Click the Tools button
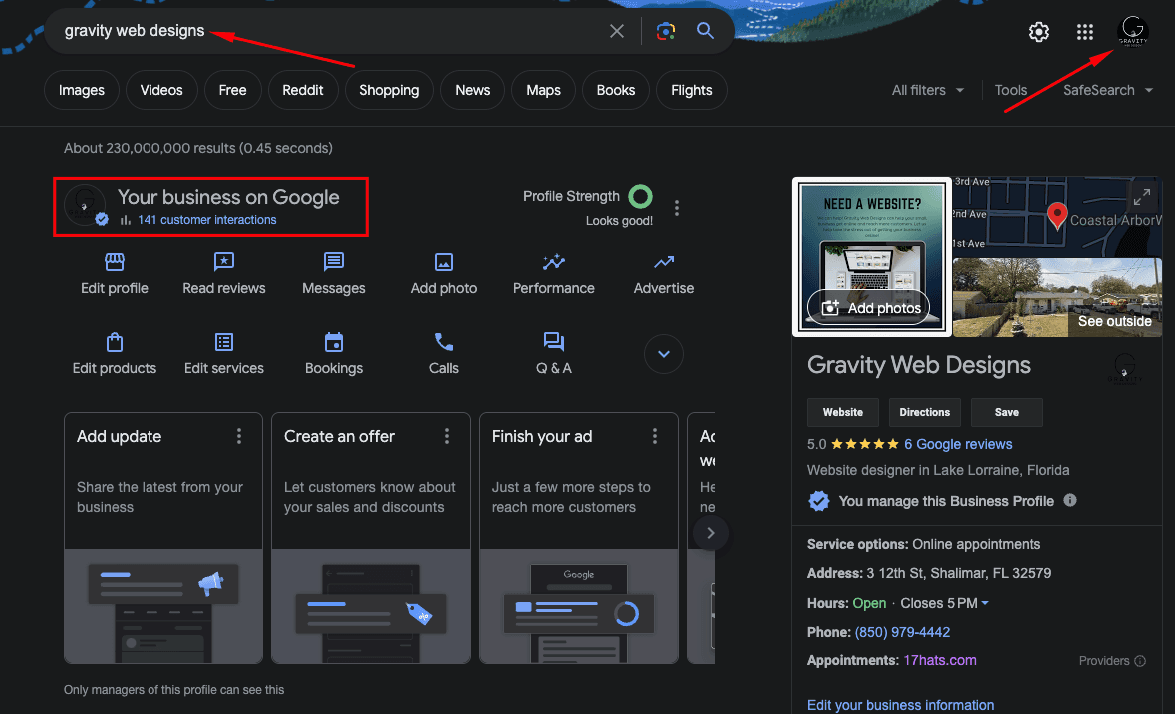Screen dimensions: 1175x714 pos(1010,90)
